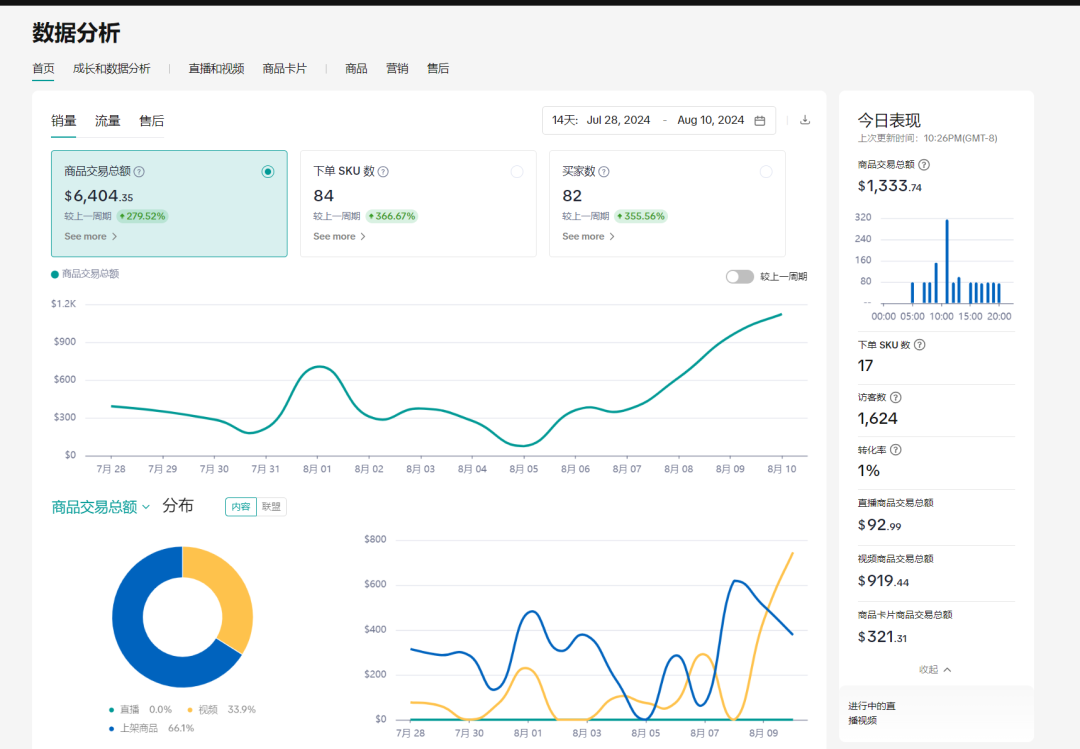This screenshot has width=1080, height=749.
Task: Click the calendar icon in date picker
Action: click(x=760, y=120)
